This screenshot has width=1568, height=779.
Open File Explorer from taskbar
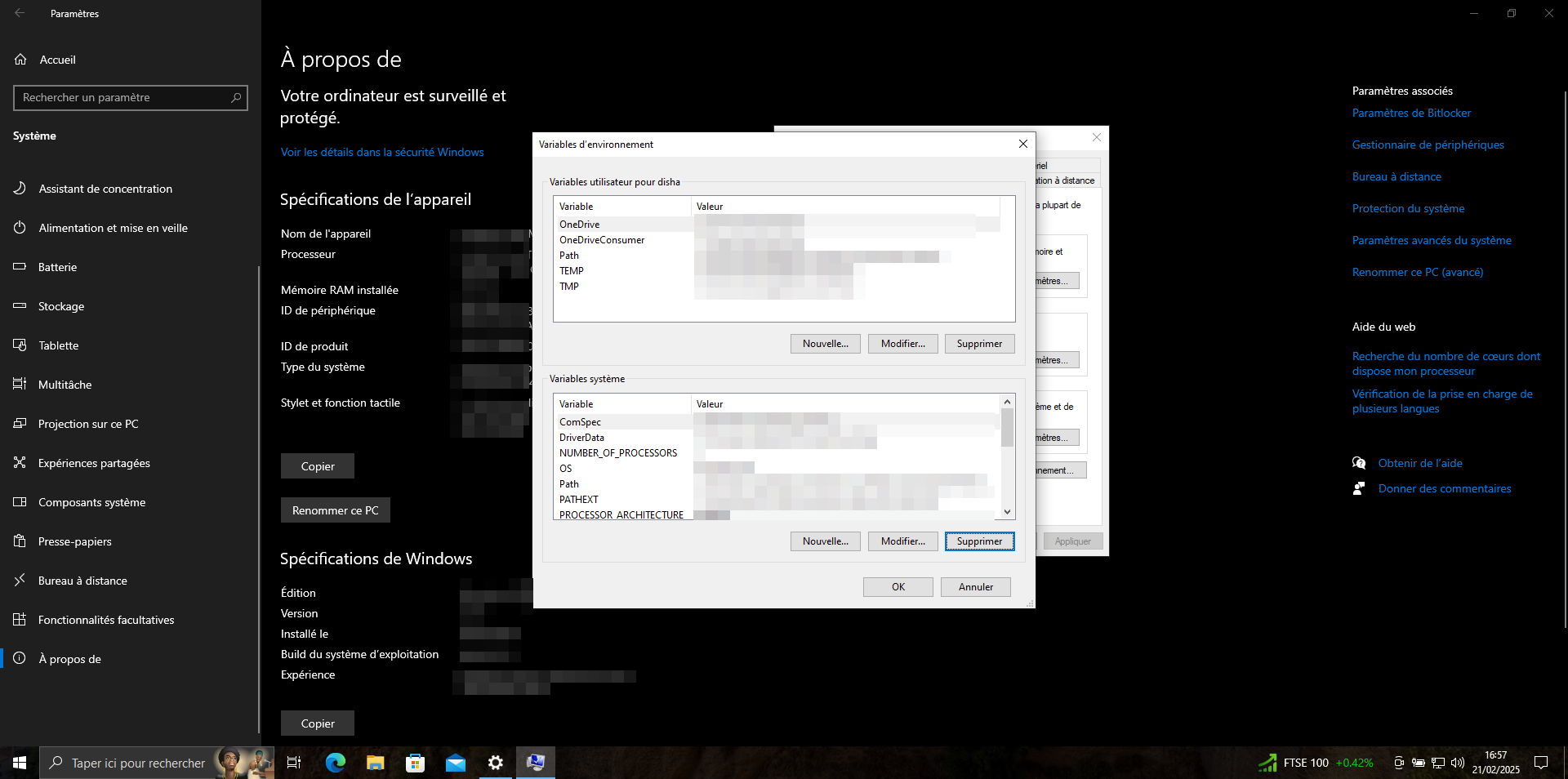pos(375,763)
